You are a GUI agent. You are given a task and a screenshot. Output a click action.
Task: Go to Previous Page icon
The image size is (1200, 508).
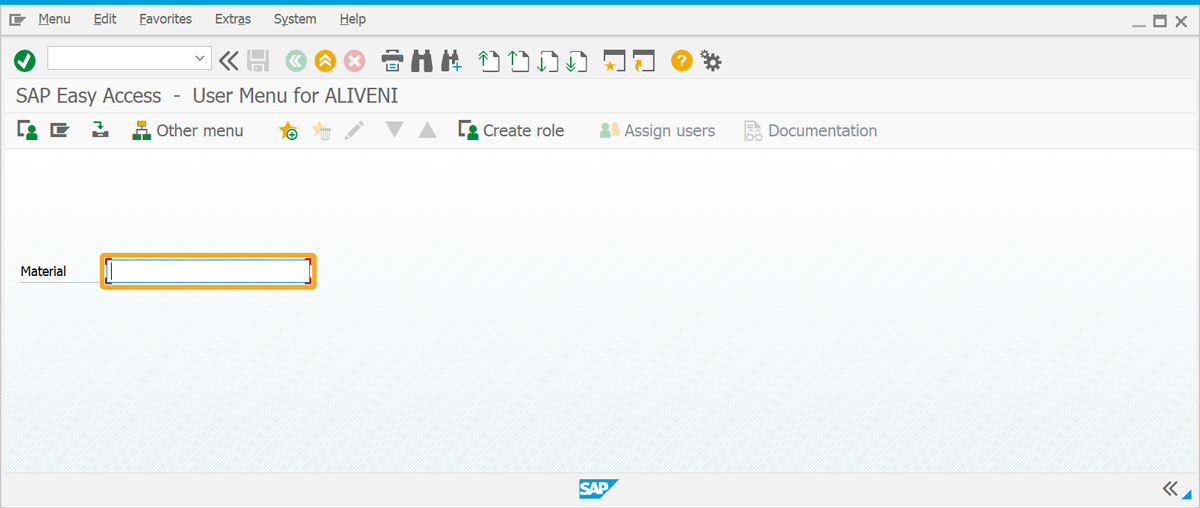click(518, 61)
